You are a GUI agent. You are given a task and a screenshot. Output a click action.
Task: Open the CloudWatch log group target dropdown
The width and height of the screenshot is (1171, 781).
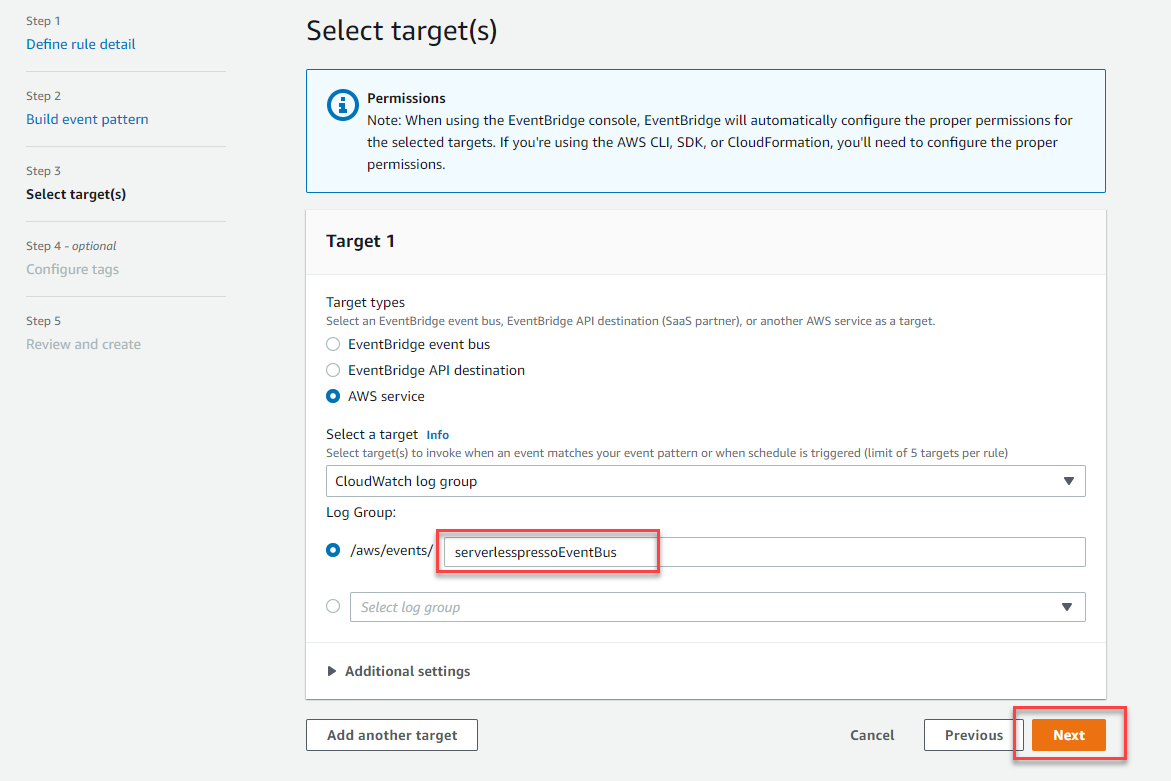706,482
